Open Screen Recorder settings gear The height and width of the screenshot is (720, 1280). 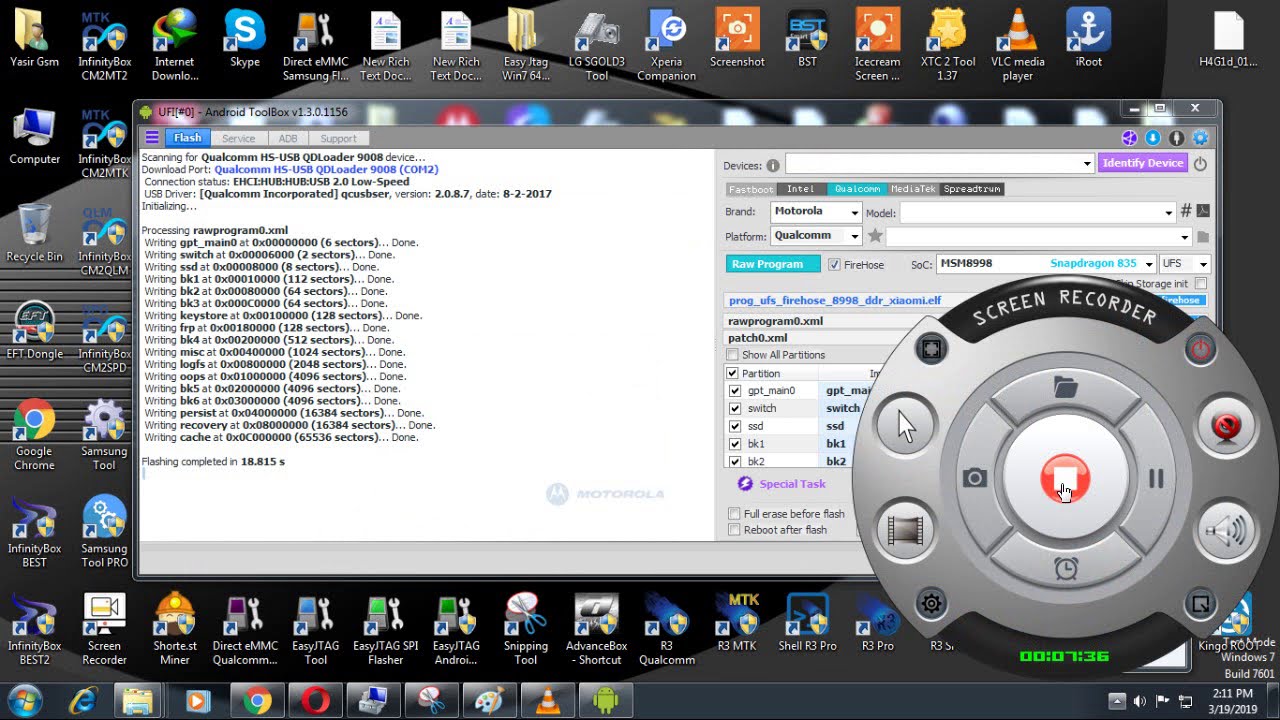931,603
